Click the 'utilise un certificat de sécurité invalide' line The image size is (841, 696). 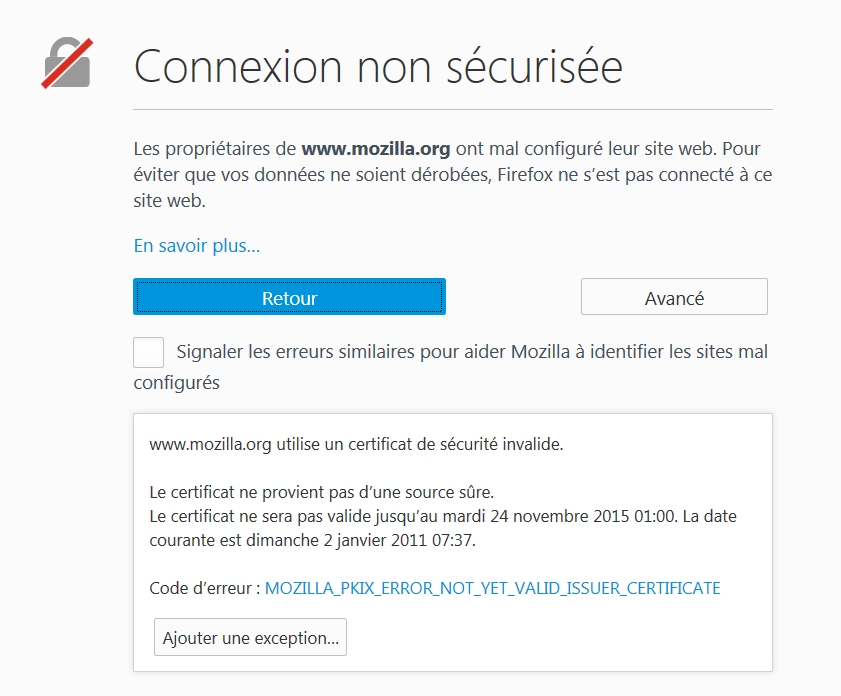419,445
